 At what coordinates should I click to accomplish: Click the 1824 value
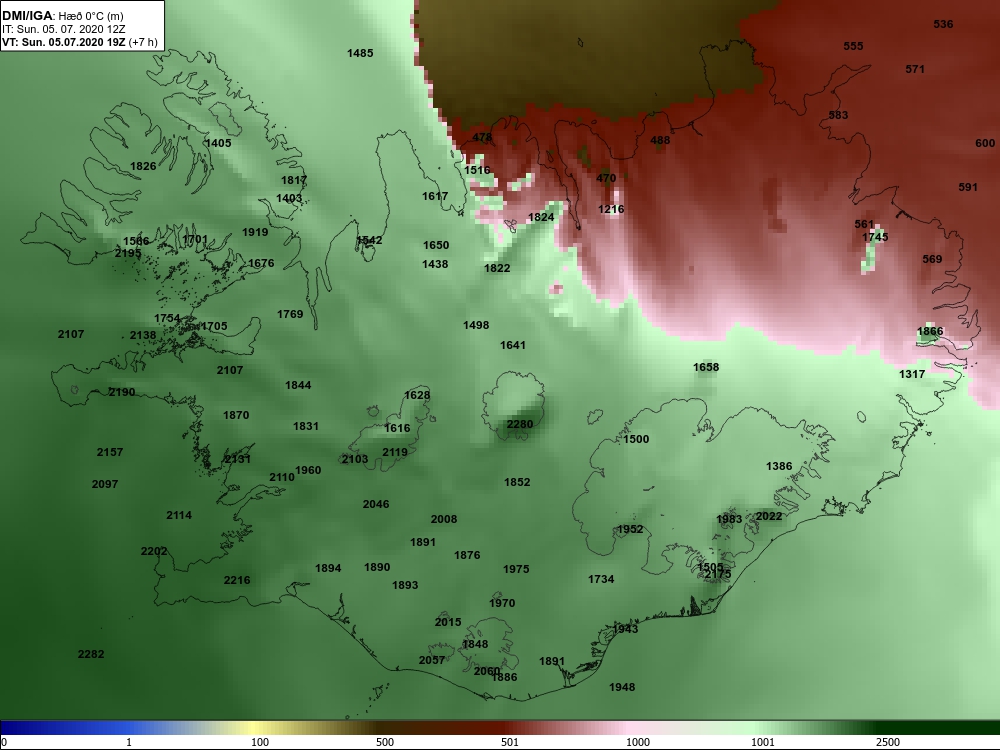[541, 217]
